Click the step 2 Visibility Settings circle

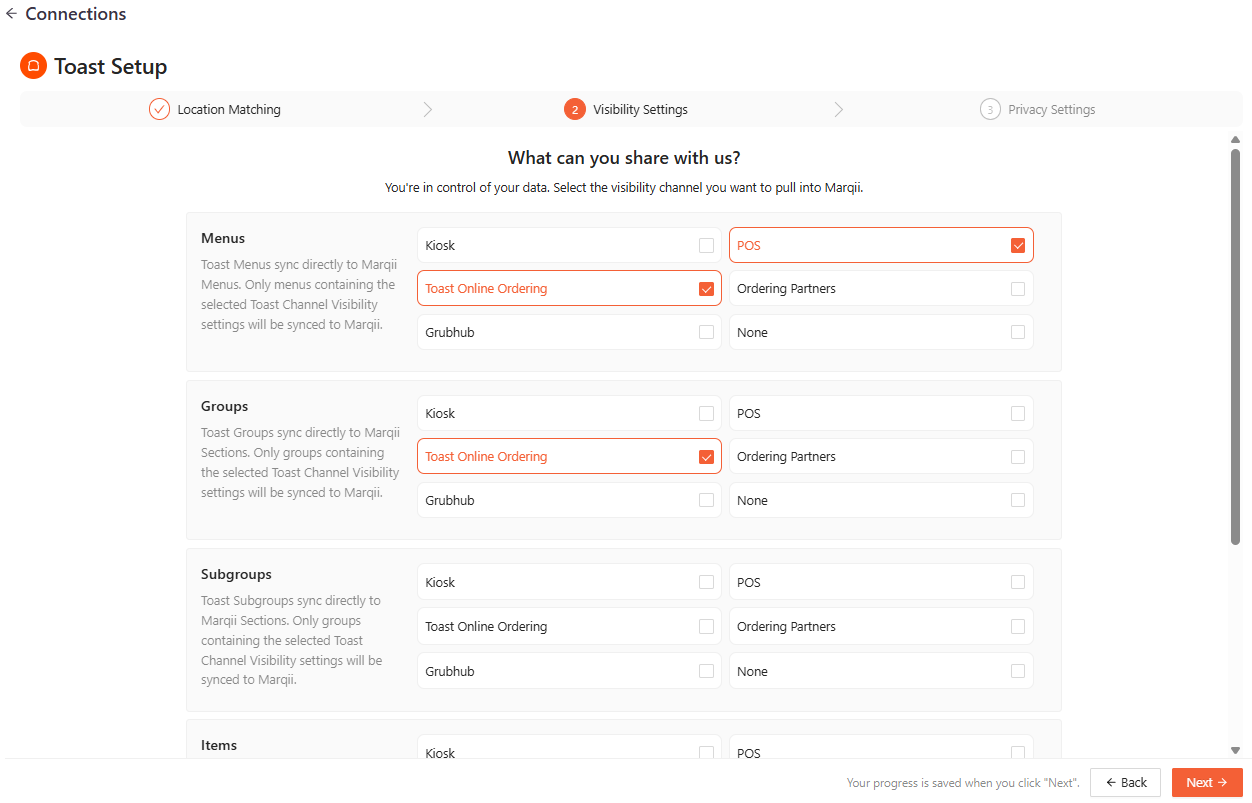tap(574, 109)
